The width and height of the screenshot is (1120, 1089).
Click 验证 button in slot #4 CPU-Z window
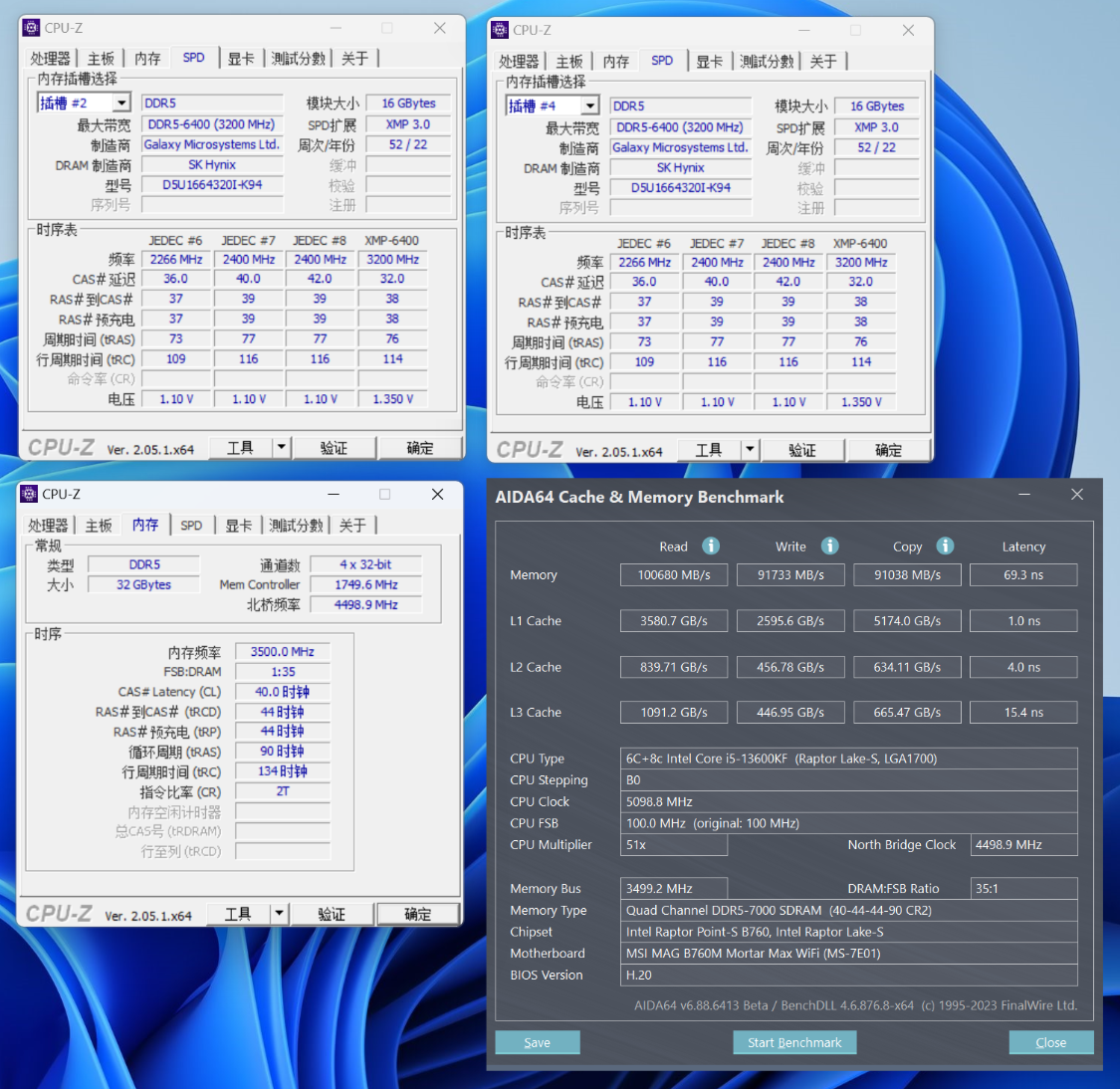point(802,450)
